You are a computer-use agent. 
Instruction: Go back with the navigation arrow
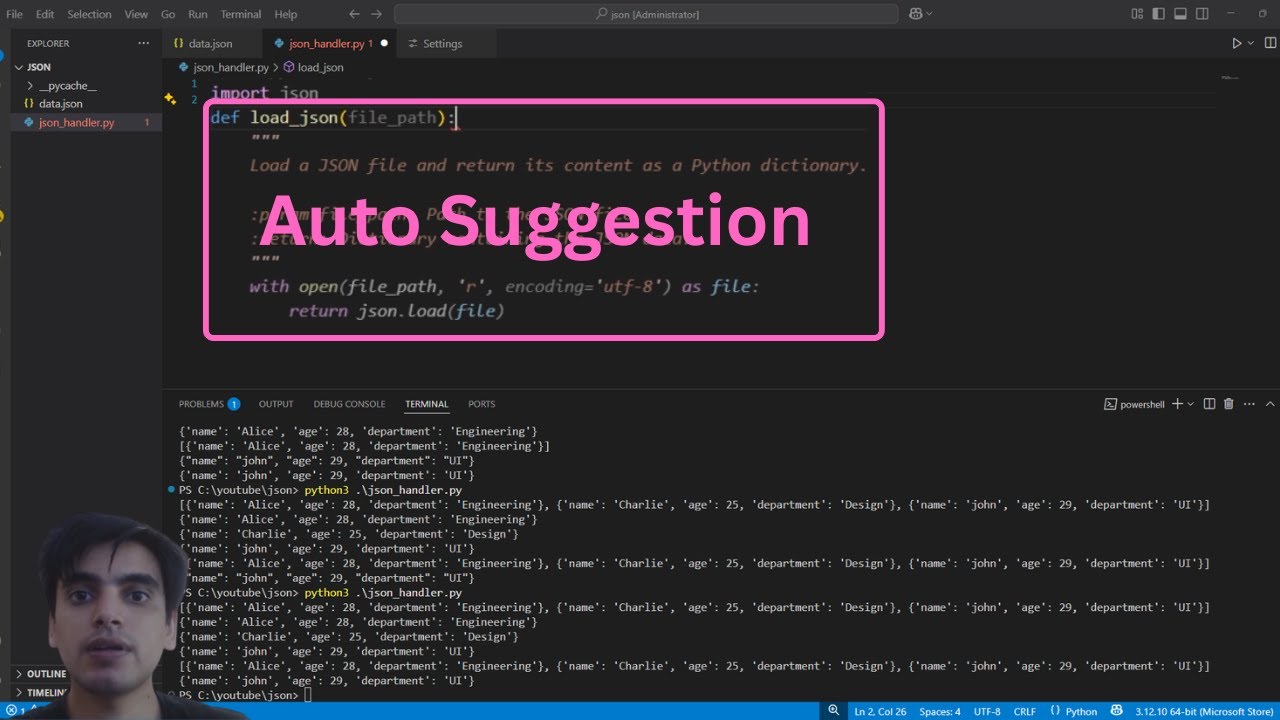pos(354,14)
